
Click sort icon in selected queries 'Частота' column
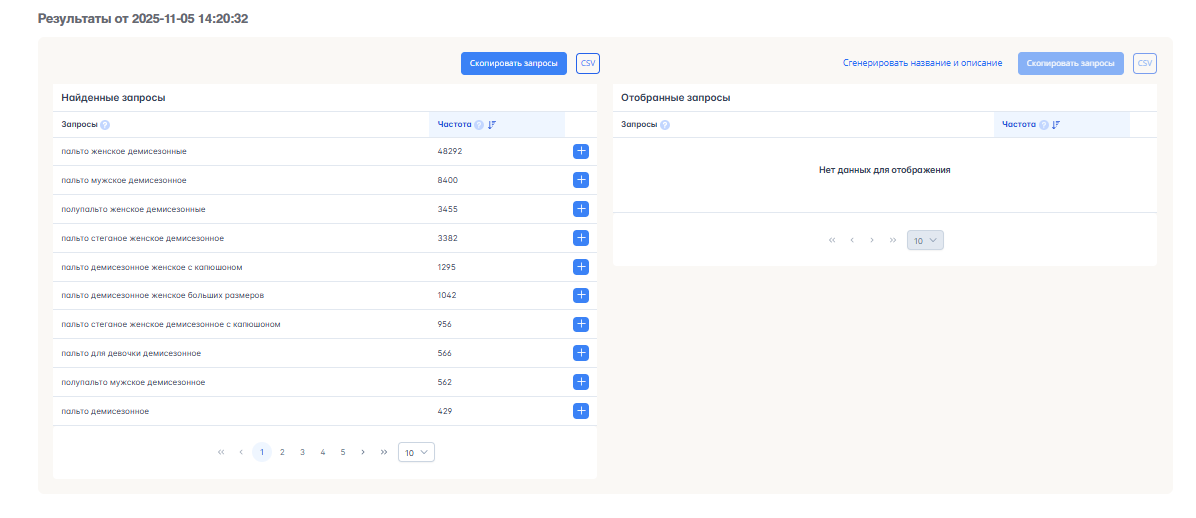(x=1056, y=125)
